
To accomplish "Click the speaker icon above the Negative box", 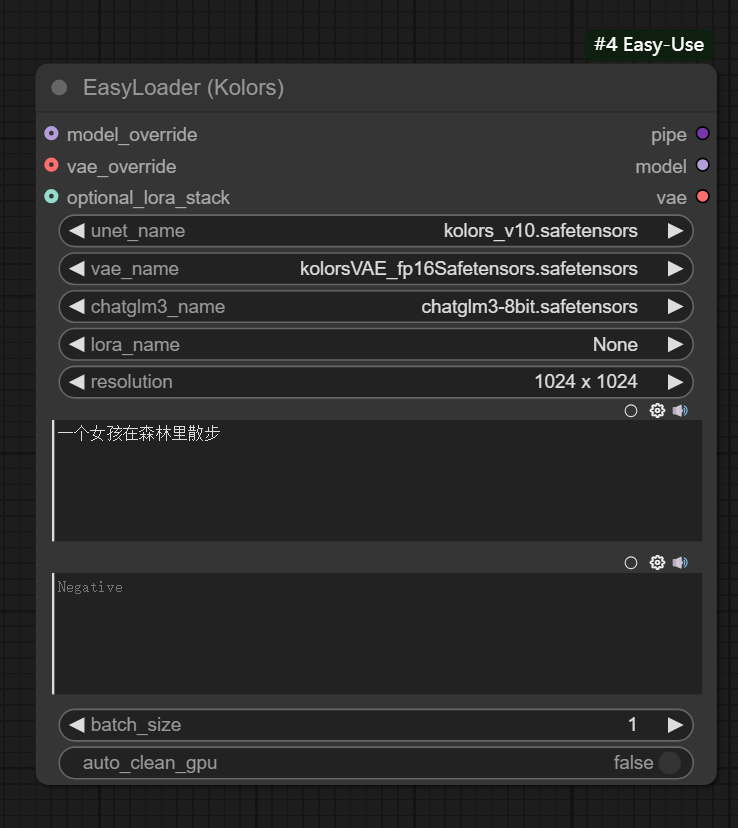I will pos(680,563).
